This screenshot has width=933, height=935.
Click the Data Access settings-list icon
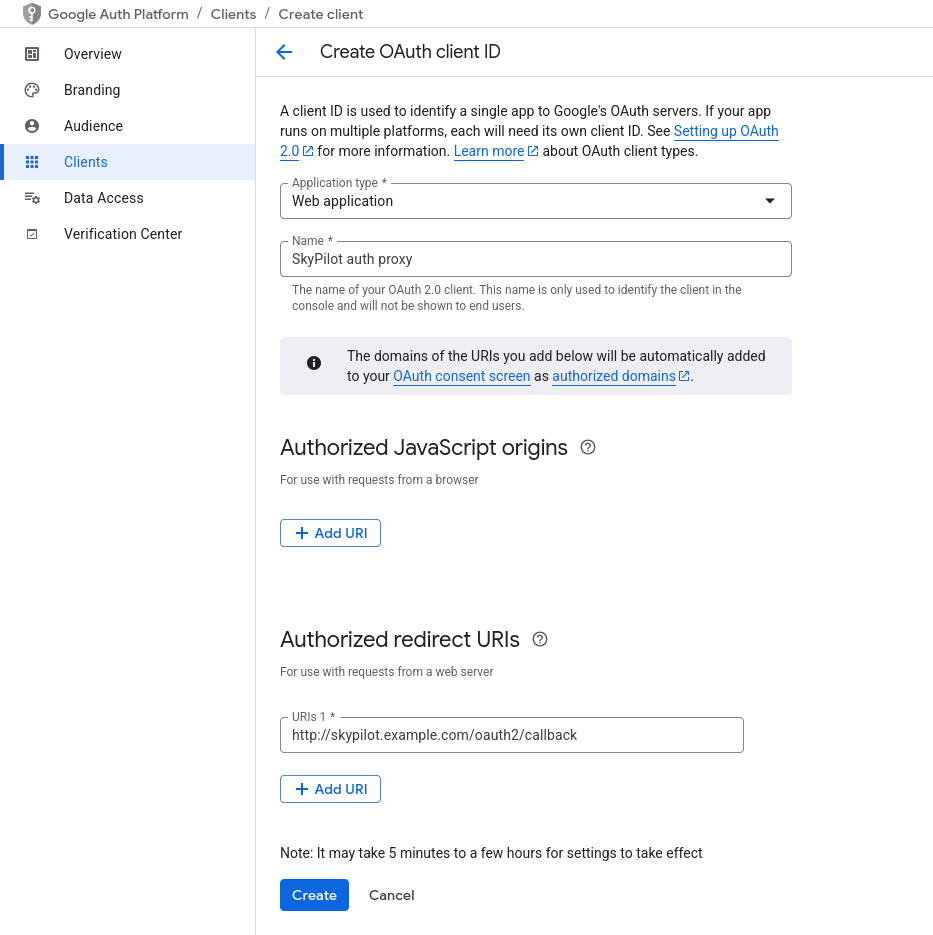(32, 198)
